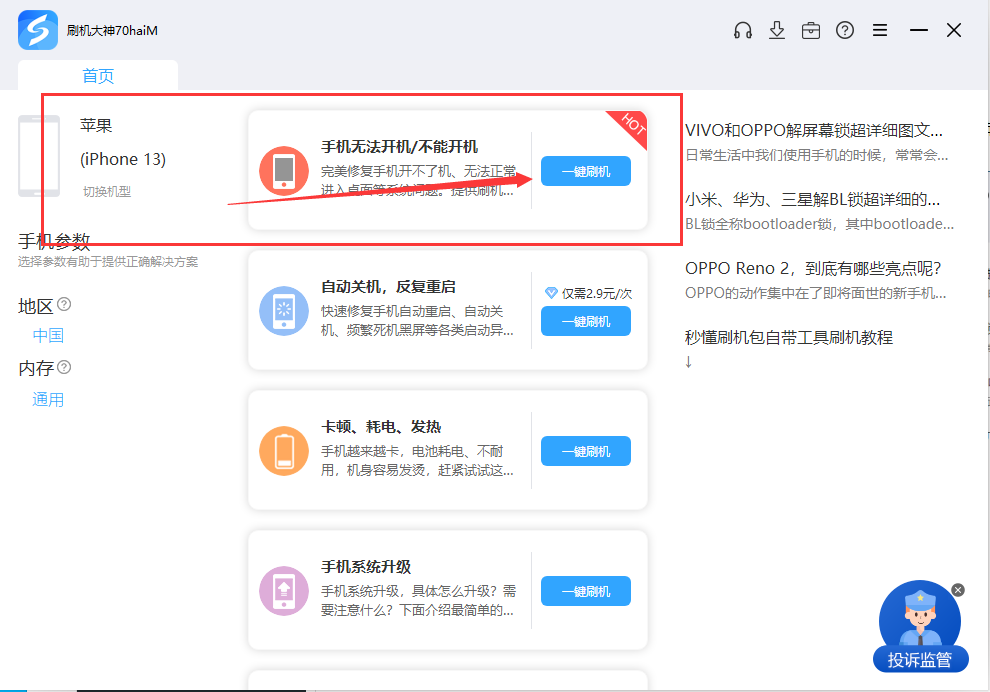
Task: Click title 自动关机，反复重启
Action: (x=388, y=287)
